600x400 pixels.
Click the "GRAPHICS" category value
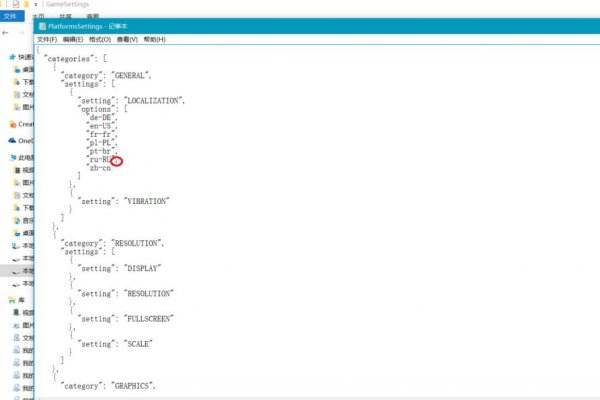click(x=133, y=386)
